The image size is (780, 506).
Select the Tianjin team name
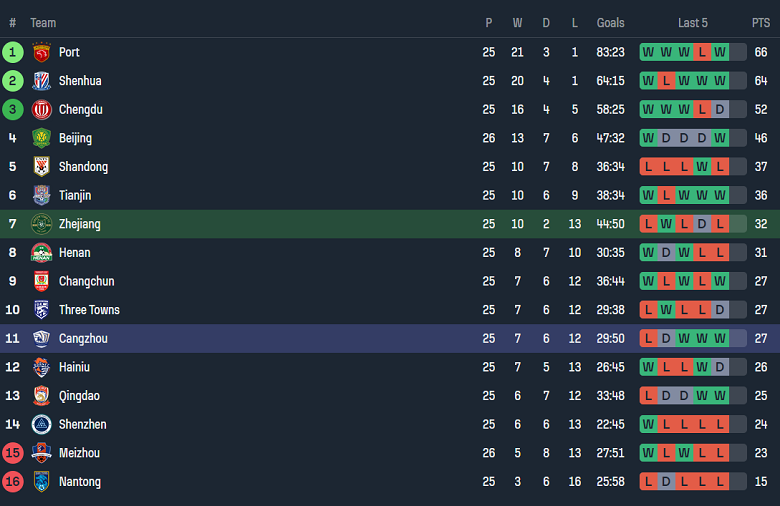[x=75, y=196]
